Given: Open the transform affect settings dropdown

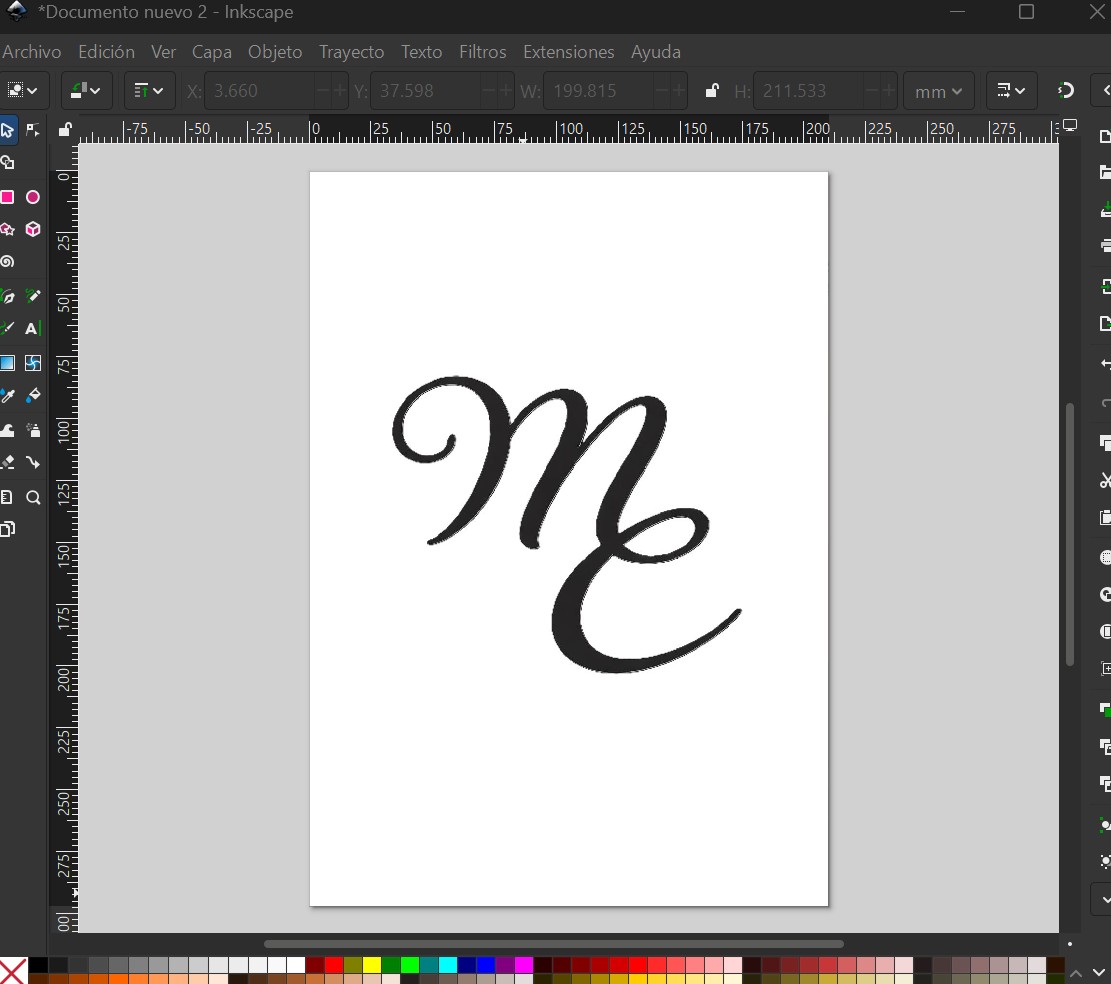Looking at the screenshot, I should coord(1011,91).
